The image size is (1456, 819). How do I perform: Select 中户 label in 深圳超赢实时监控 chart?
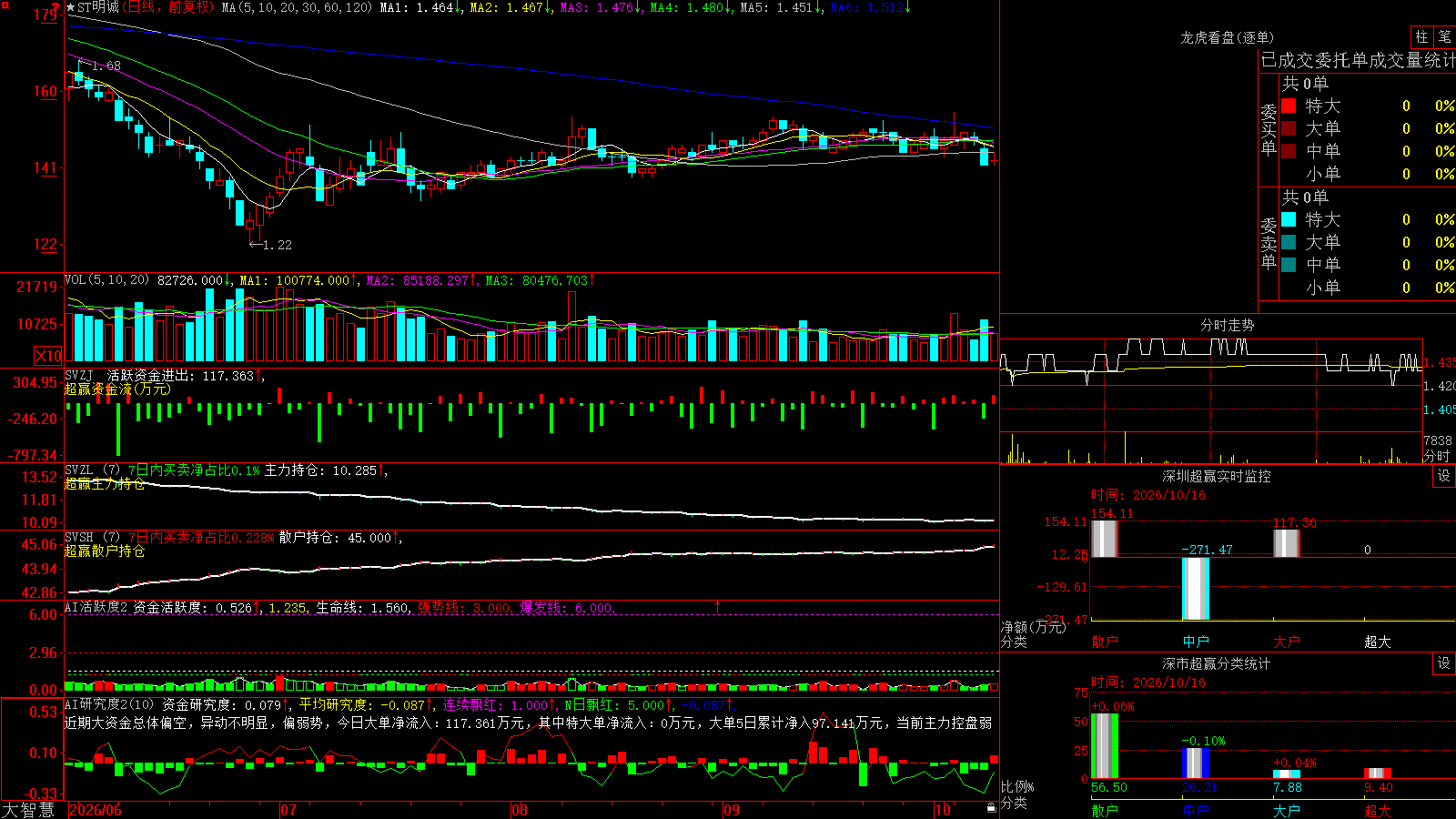[1196, 642]
